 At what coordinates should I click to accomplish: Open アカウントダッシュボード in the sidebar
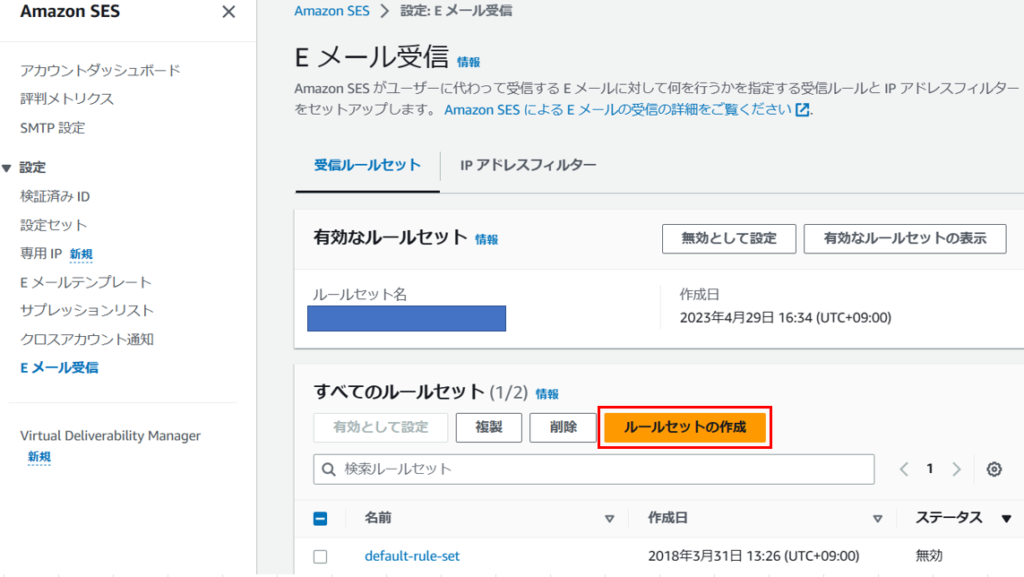tap(100, 70)
